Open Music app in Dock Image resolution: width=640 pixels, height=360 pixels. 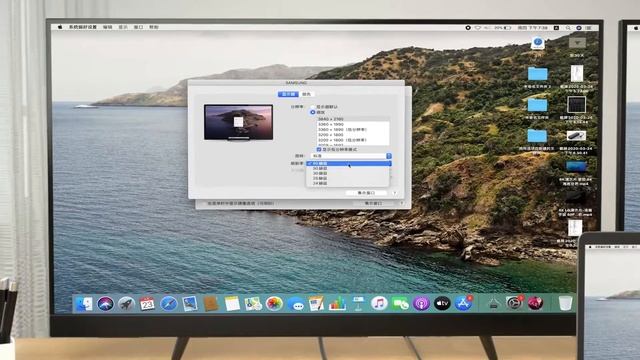379,304
